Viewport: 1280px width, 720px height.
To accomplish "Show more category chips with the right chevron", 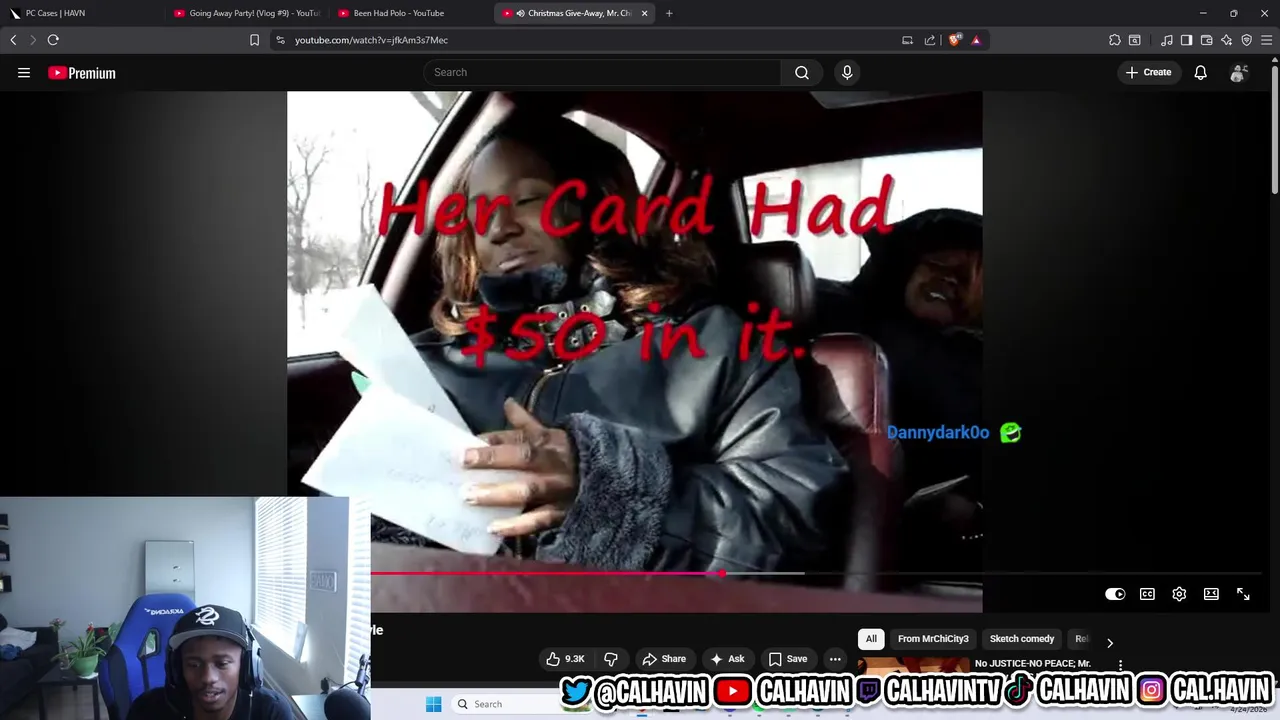I will (1109, 643).
